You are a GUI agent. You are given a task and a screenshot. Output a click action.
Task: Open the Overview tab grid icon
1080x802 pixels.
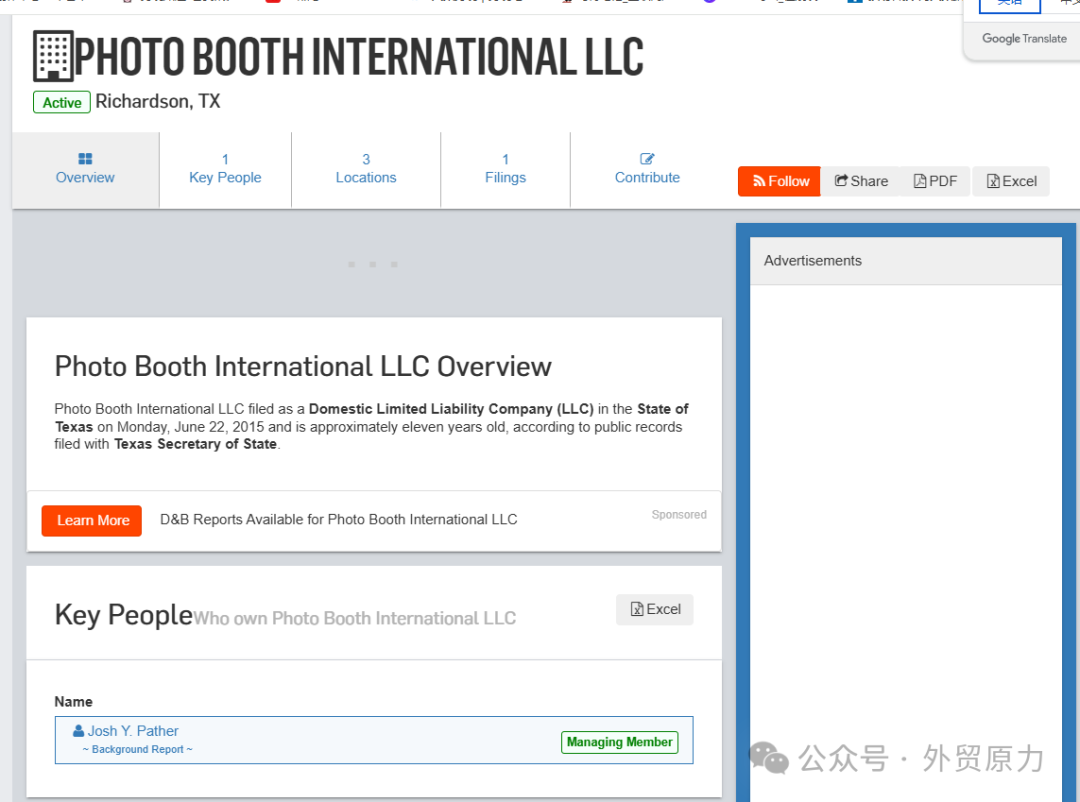85,159
